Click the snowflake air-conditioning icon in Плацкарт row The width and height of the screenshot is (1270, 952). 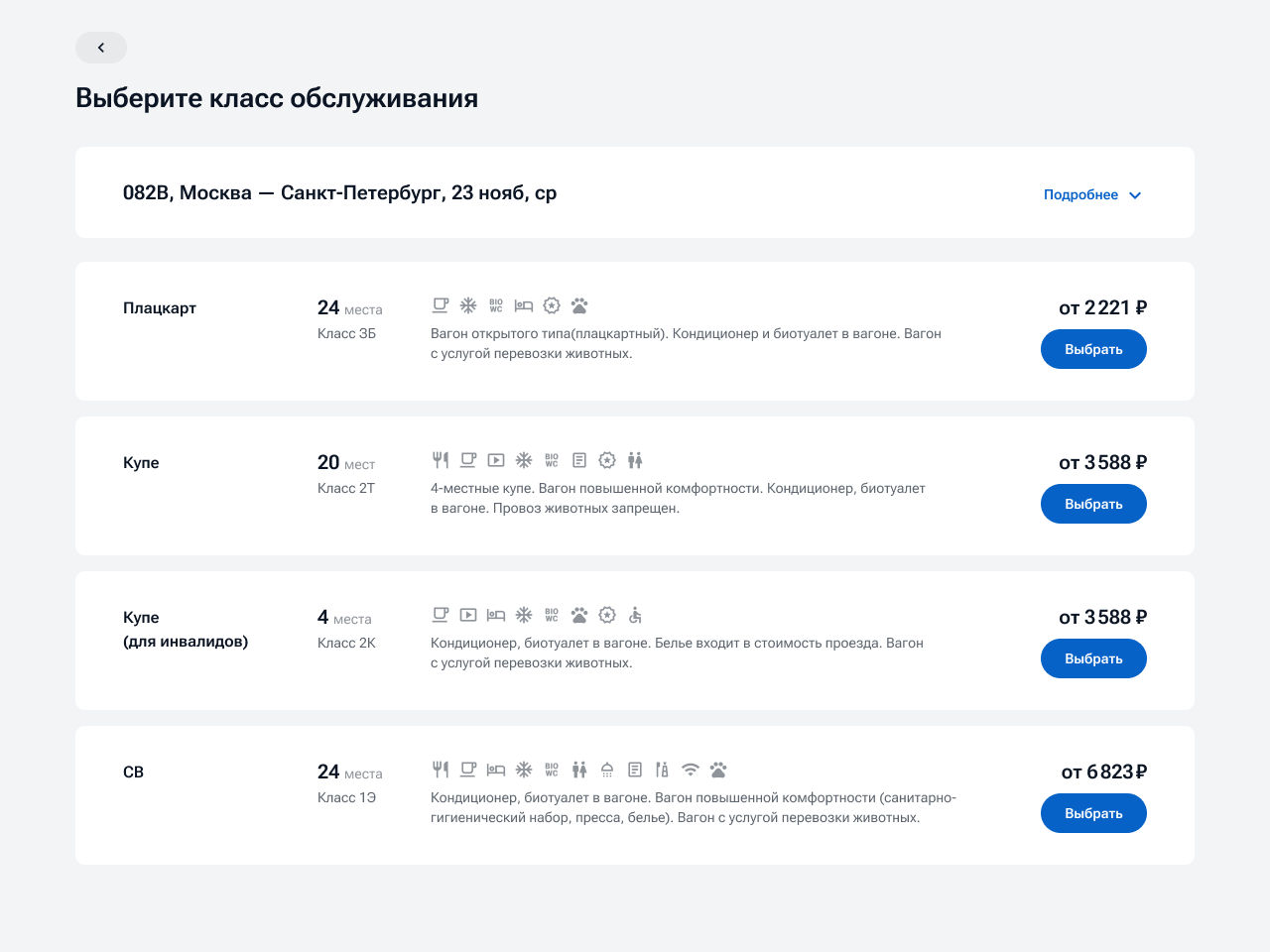click(x=468, y=305)
